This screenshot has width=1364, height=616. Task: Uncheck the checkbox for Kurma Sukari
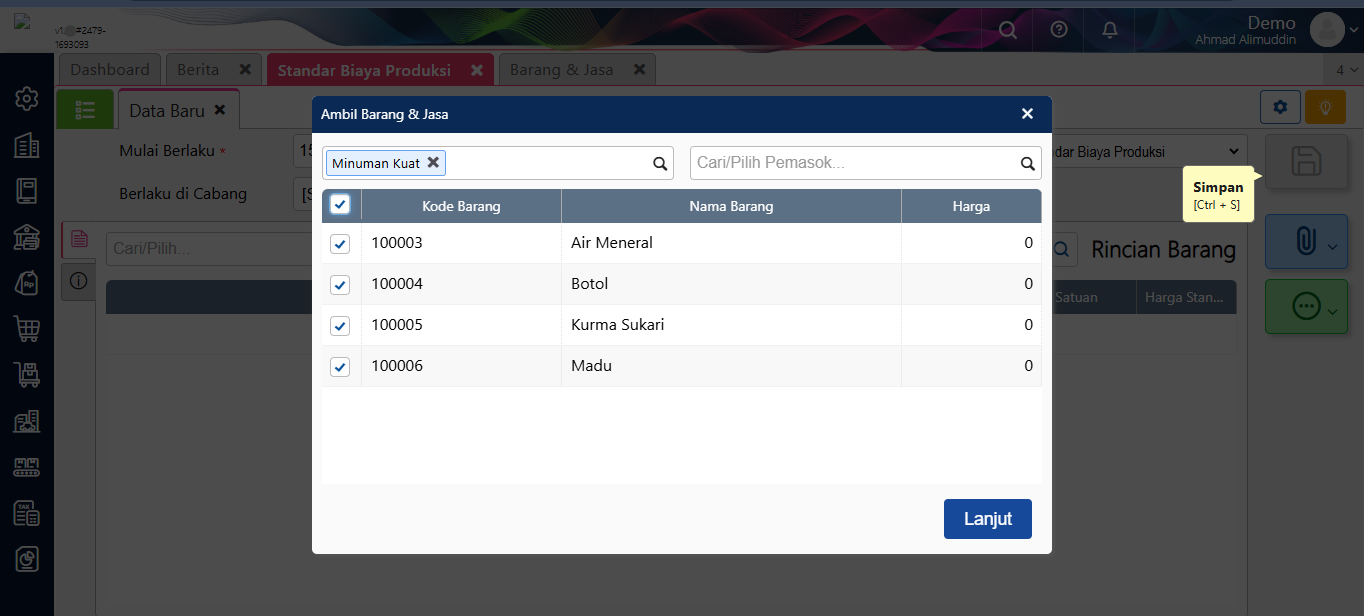pos(340,325)
